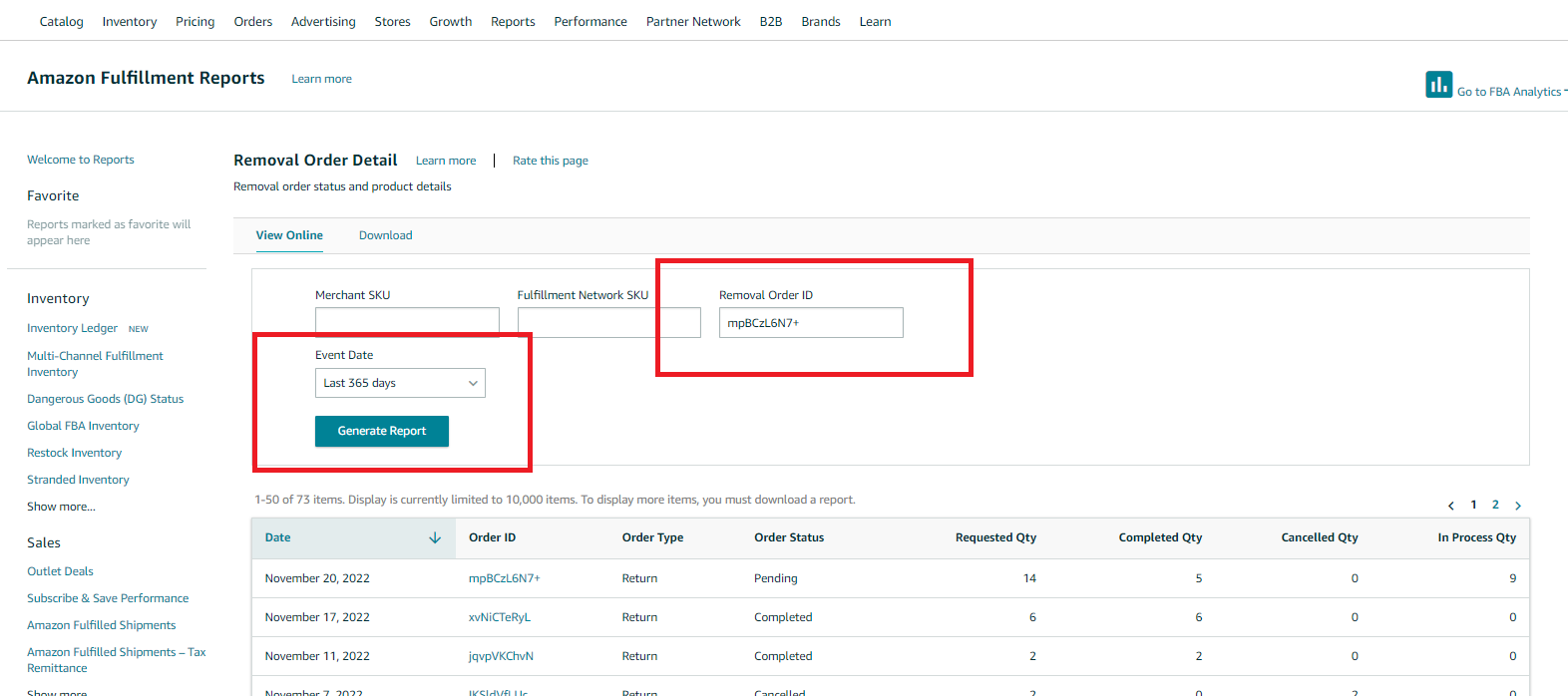The width and height of the screenshot is (1568, 696).
Task: Open Restock Inventory report
Action: (x=75, y=453)
